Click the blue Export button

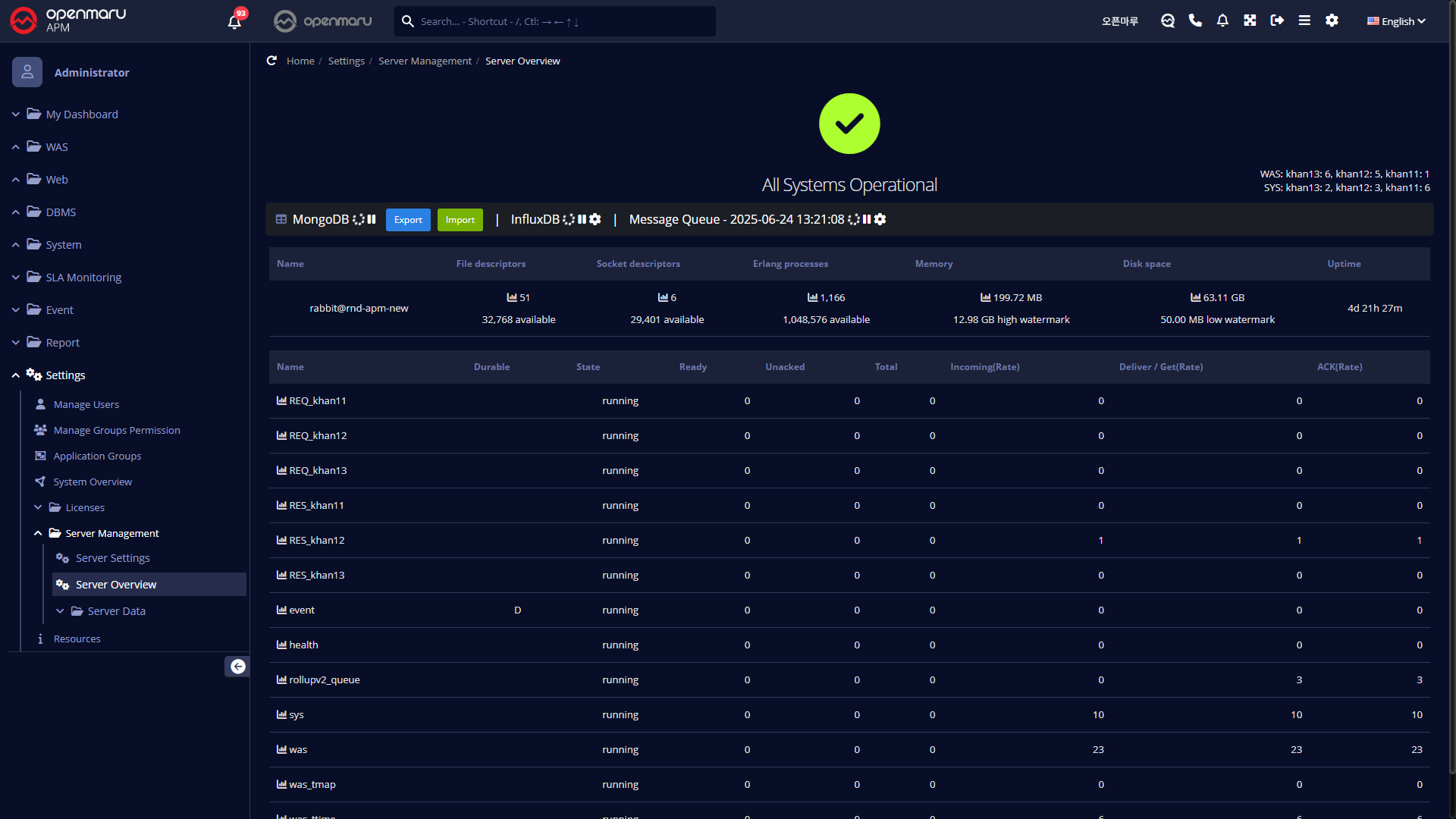point(408,220)
